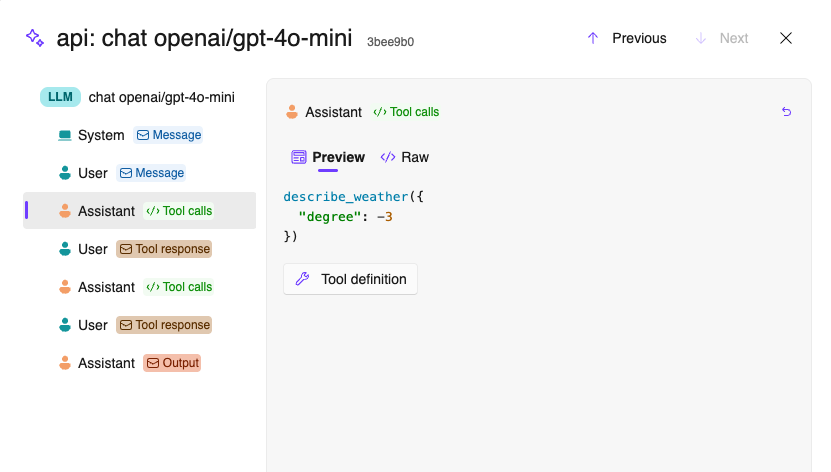The width and height of the screenshot is (831, 472).
Task: Click the Next navigation button
Action: (722, 38)
